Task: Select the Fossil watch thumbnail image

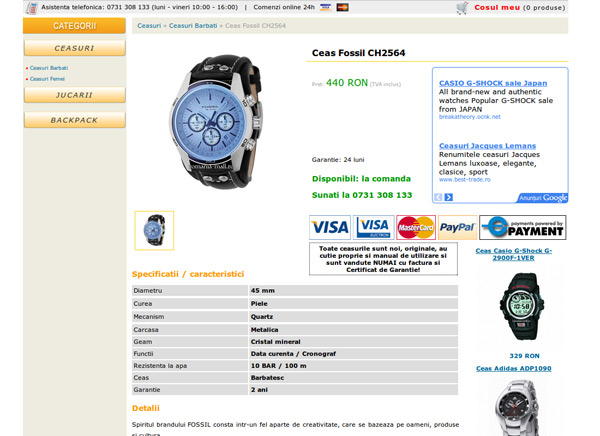Action: tap(154, 230)
